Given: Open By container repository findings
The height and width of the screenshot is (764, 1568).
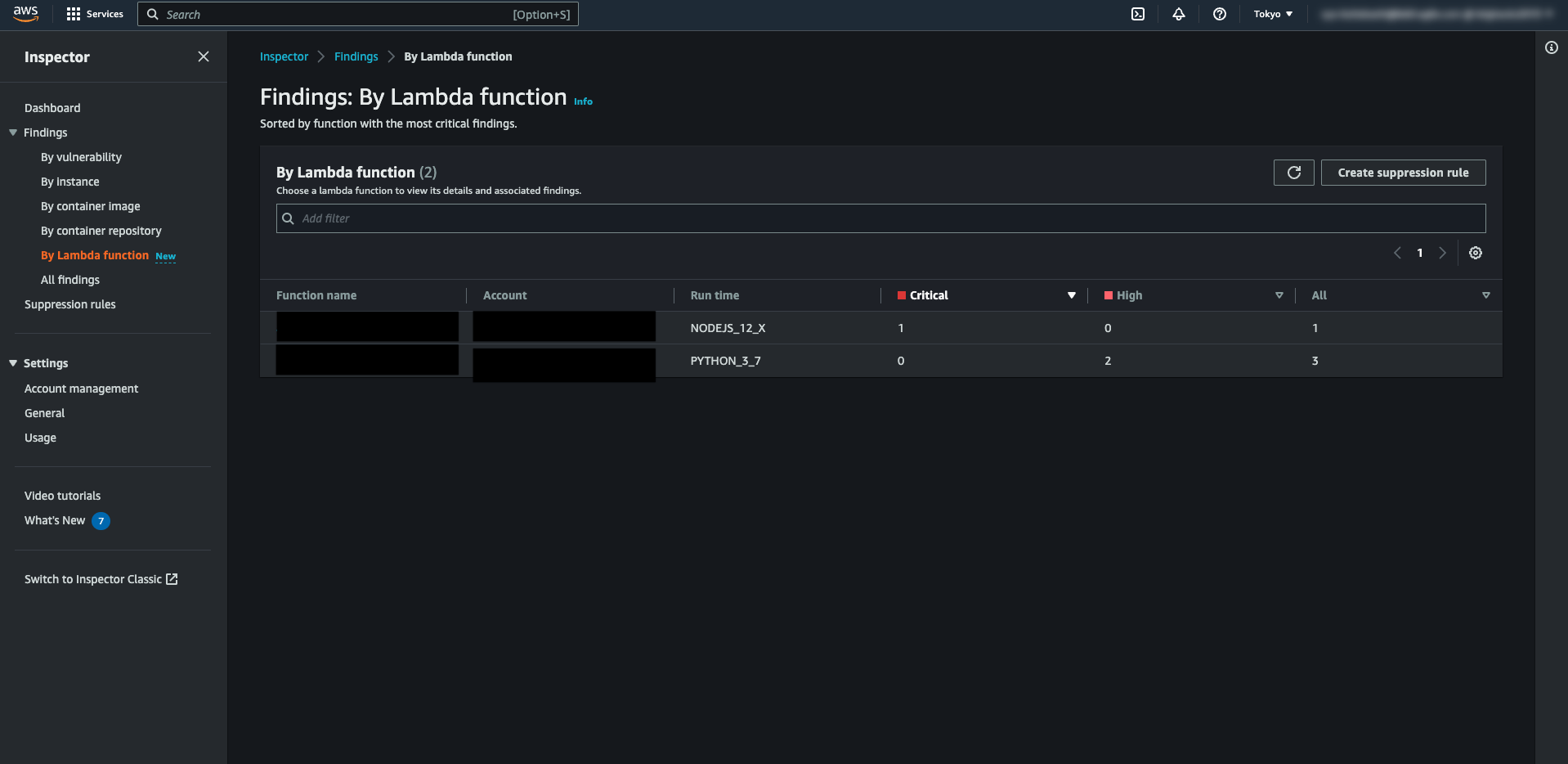Looking at the screenshot, I should pos(101,231).
